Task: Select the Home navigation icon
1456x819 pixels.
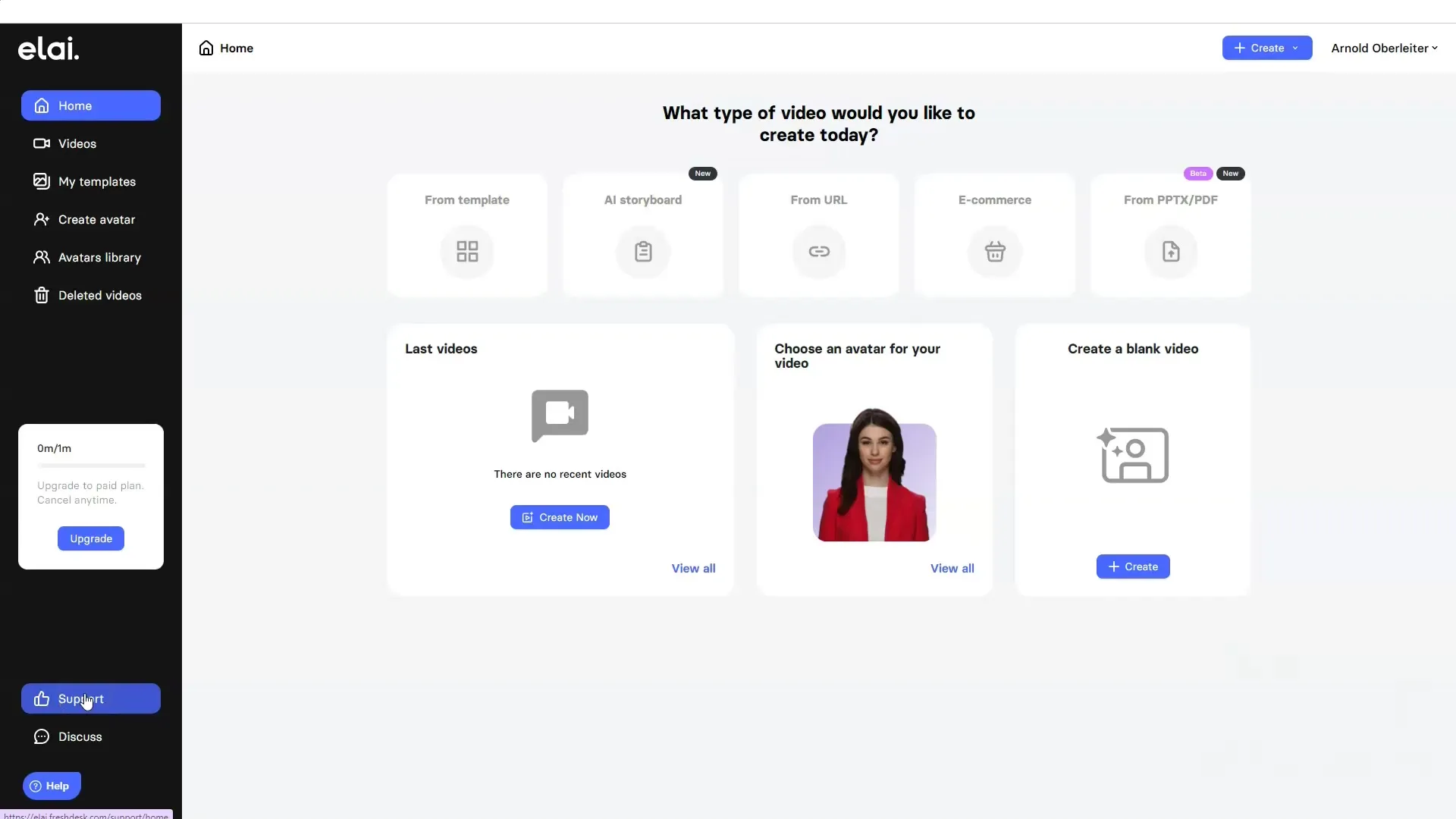Action: point(41,105)
